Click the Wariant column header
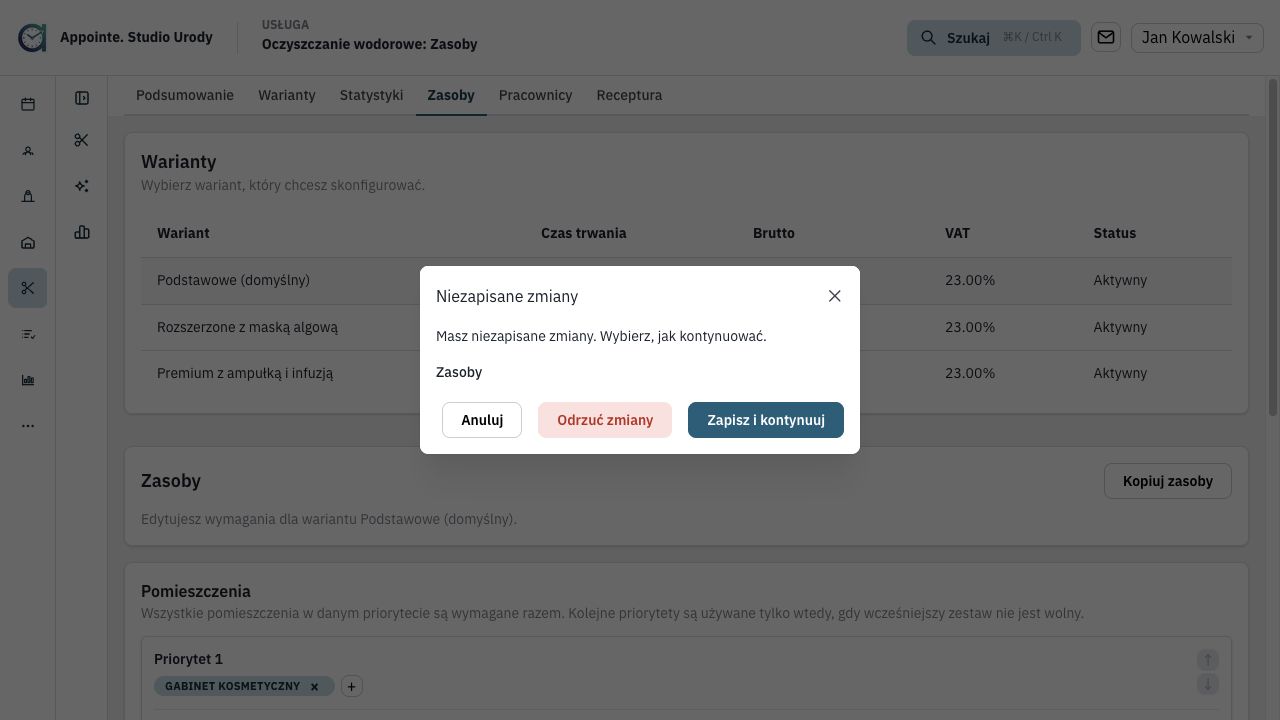The height and width of the screenshot is (720, 1280). pyautogui.click(x=183, y=233)
